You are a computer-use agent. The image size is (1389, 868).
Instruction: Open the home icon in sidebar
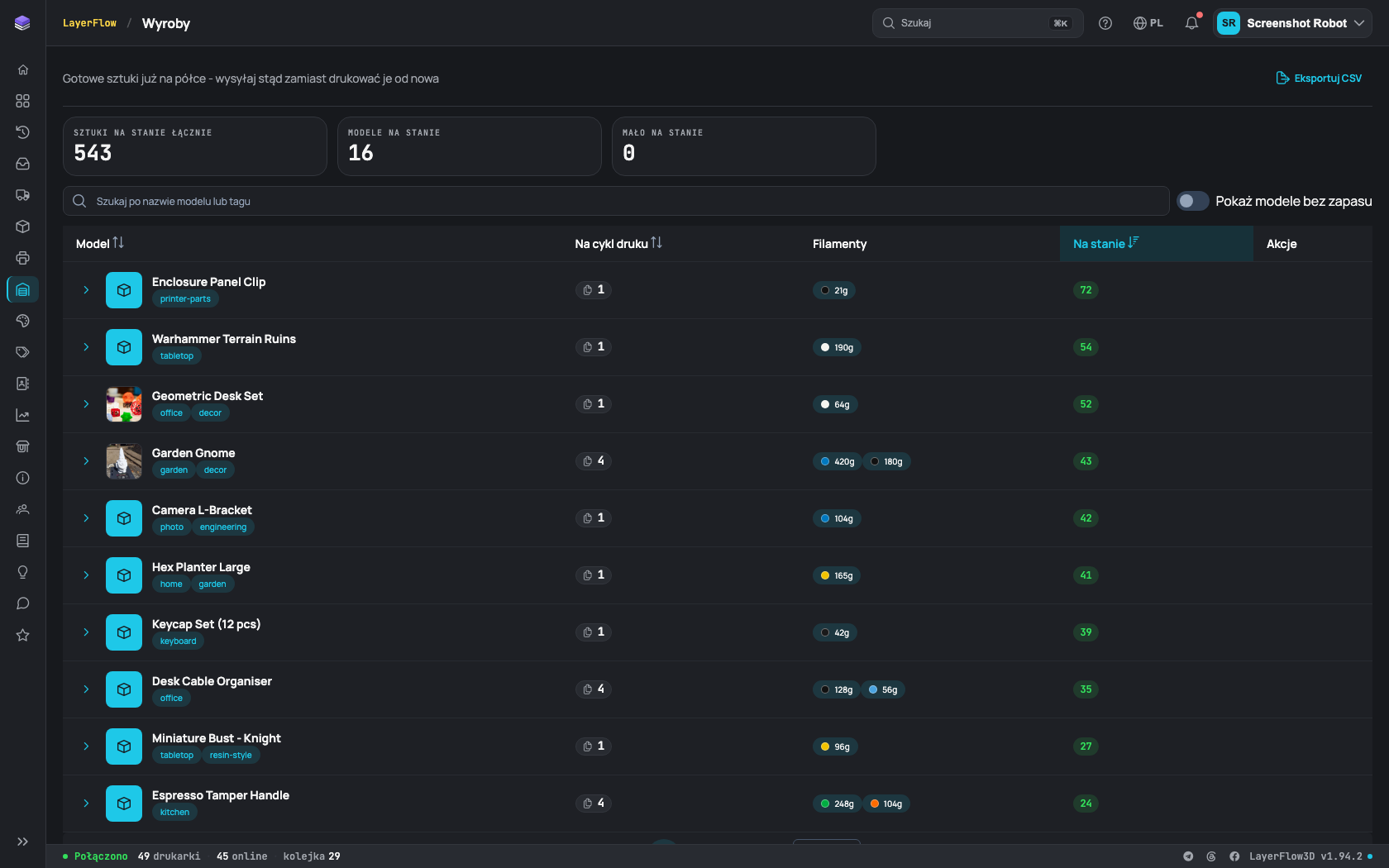[22, 69]
